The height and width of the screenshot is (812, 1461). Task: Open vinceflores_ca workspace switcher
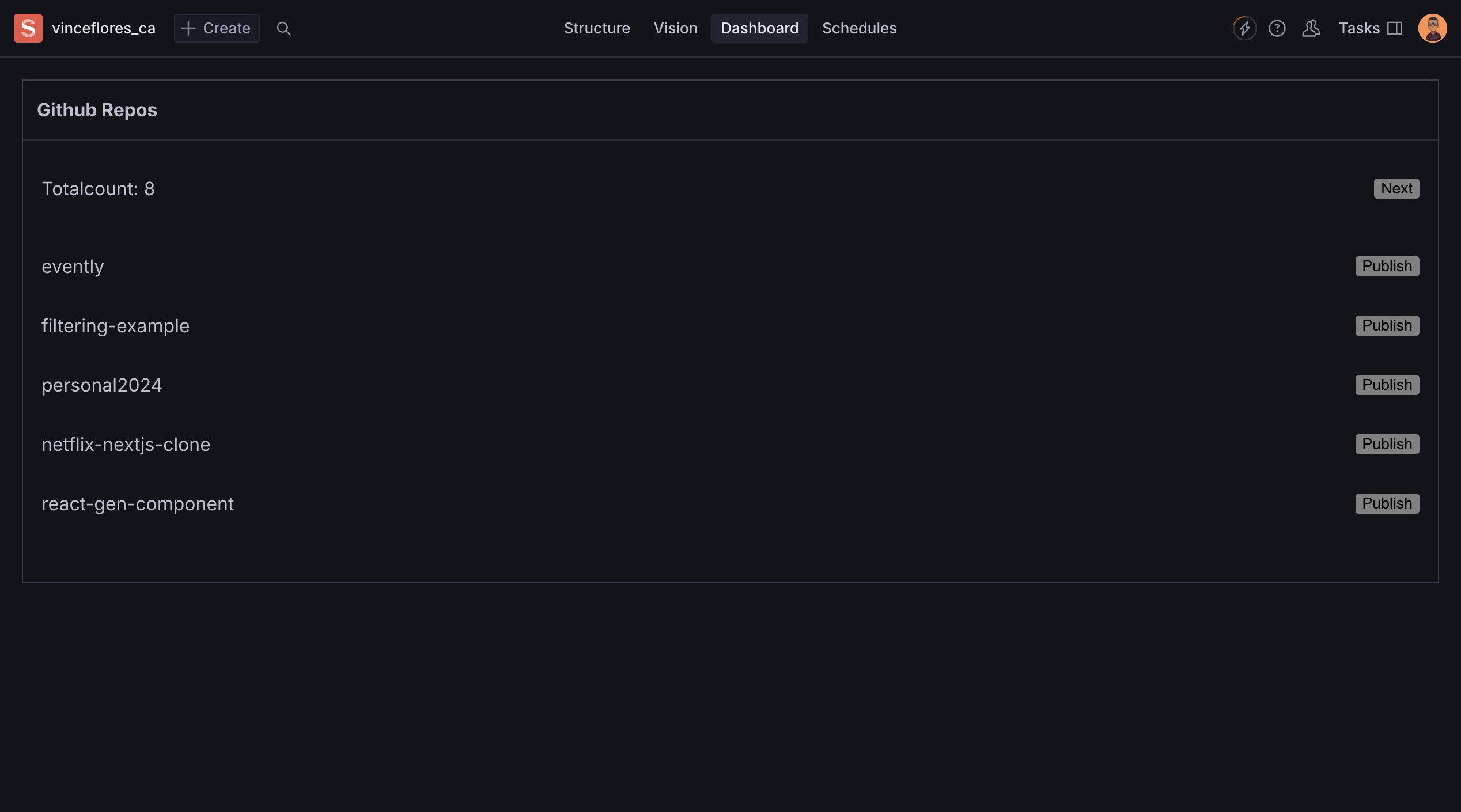tap(104, 28)
